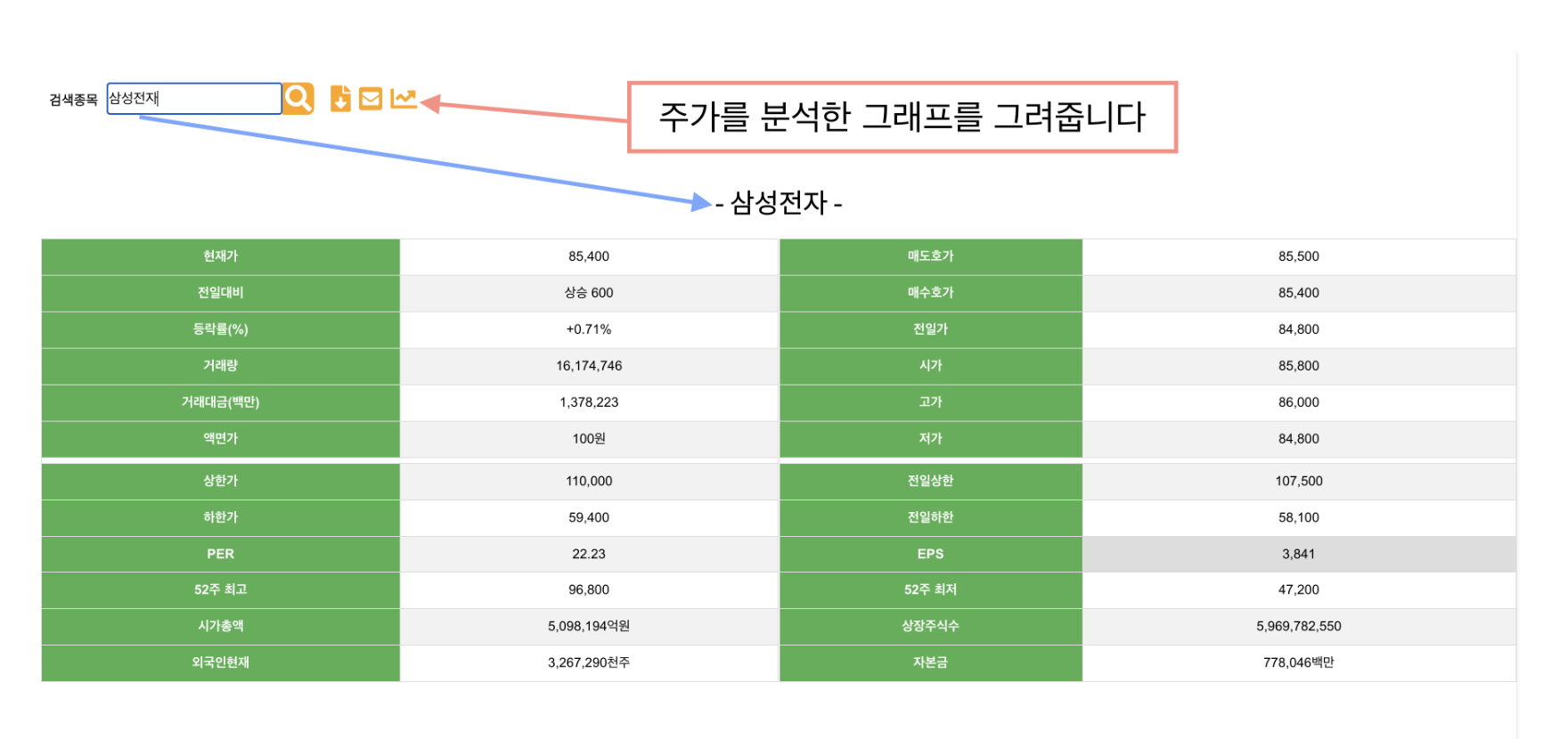Viewport: 1568px width, 739px height.
Task: Click the highlighted EPS value 3,841
Action: click(x=1298, y=554)
